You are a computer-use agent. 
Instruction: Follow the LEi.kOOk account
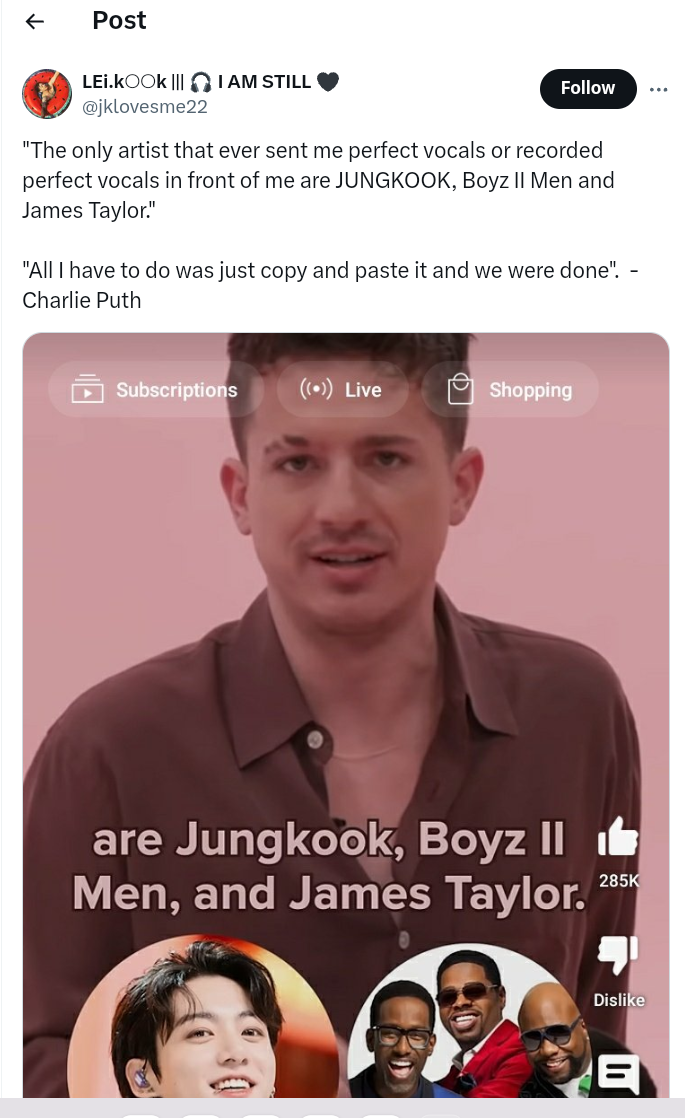pyautogui.click(x=587, y=88)
